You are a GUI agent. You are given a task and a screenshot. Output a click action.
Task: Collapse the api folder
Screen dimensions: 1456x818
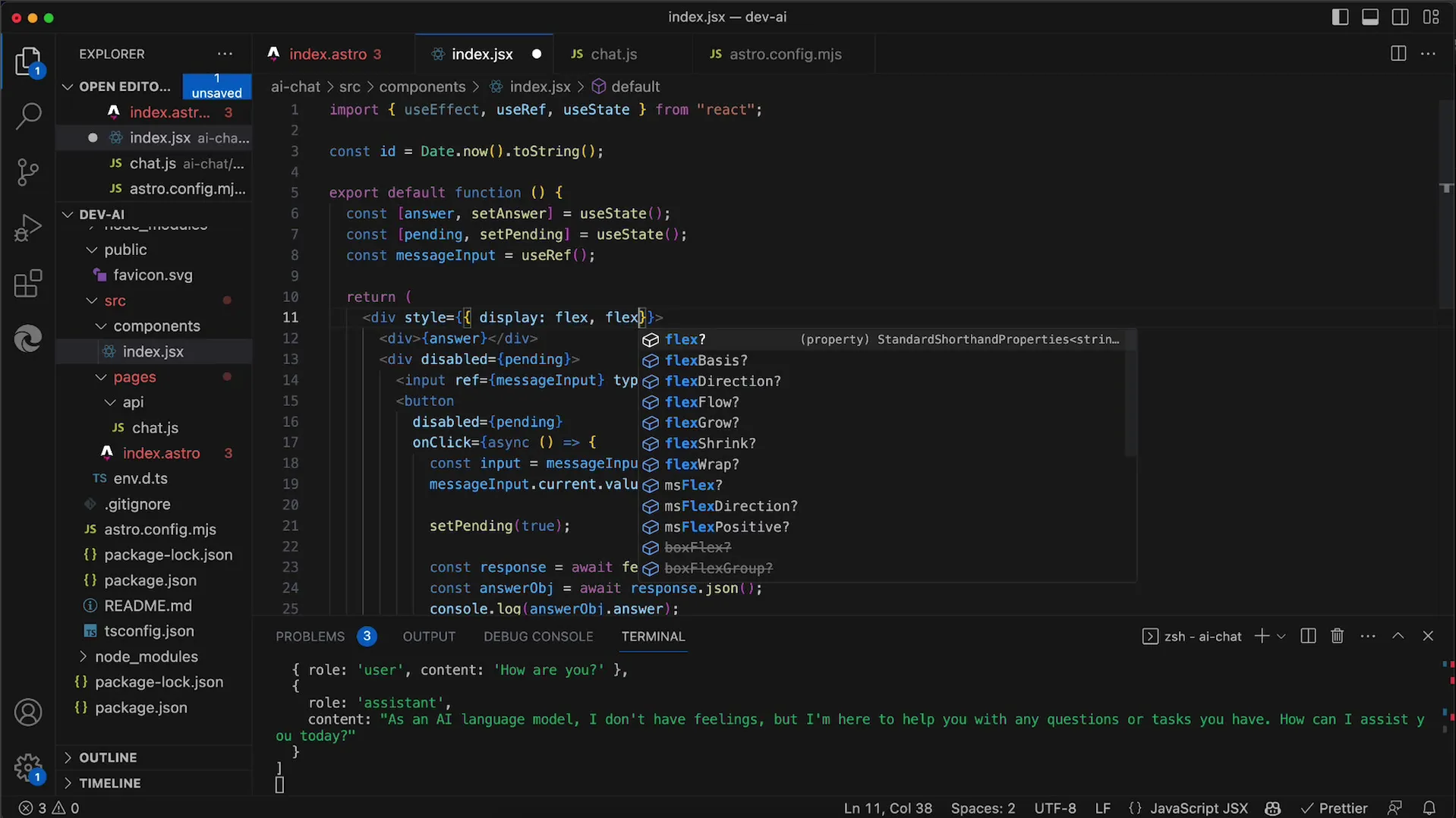(110, 402)
